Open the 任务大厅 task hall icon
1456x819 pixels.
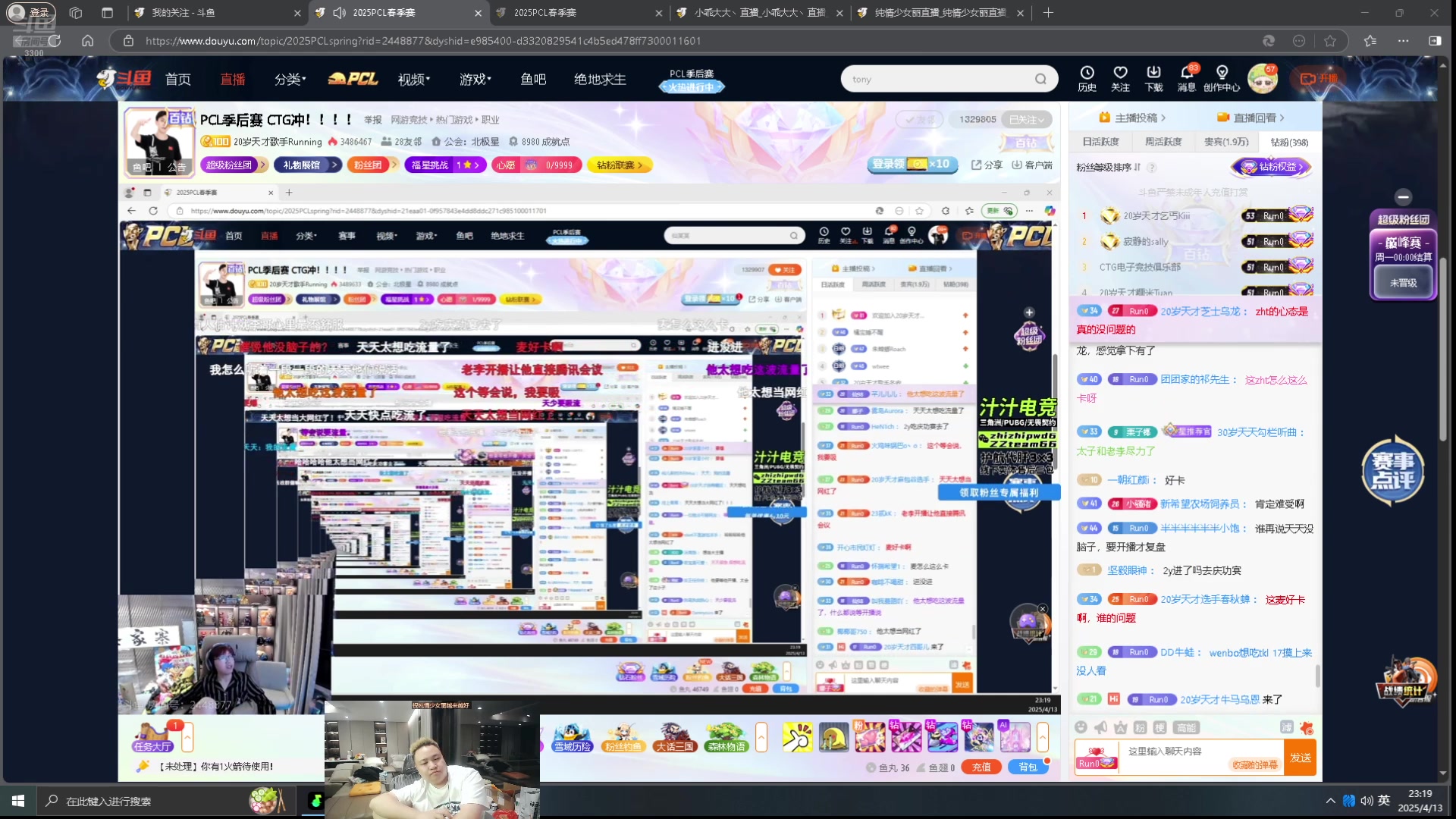pos(152,736)
